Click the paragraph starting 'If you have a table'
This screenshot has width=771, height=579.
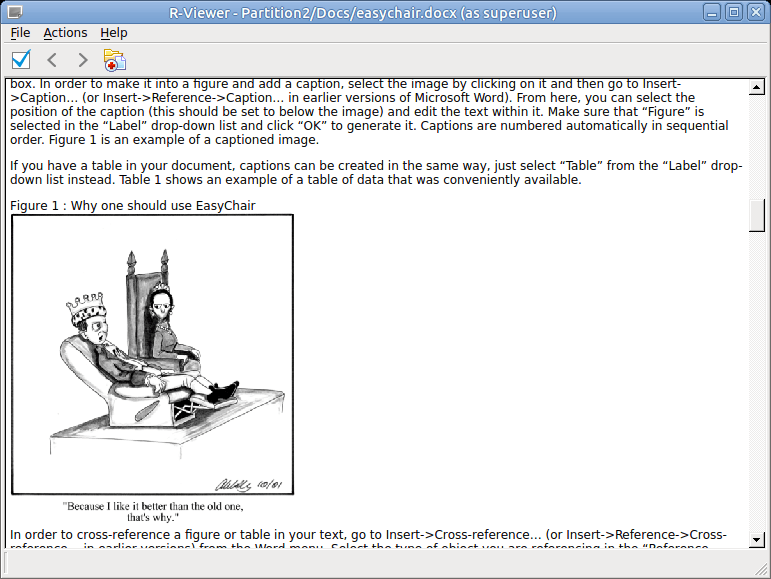click(x=376, y=173)
